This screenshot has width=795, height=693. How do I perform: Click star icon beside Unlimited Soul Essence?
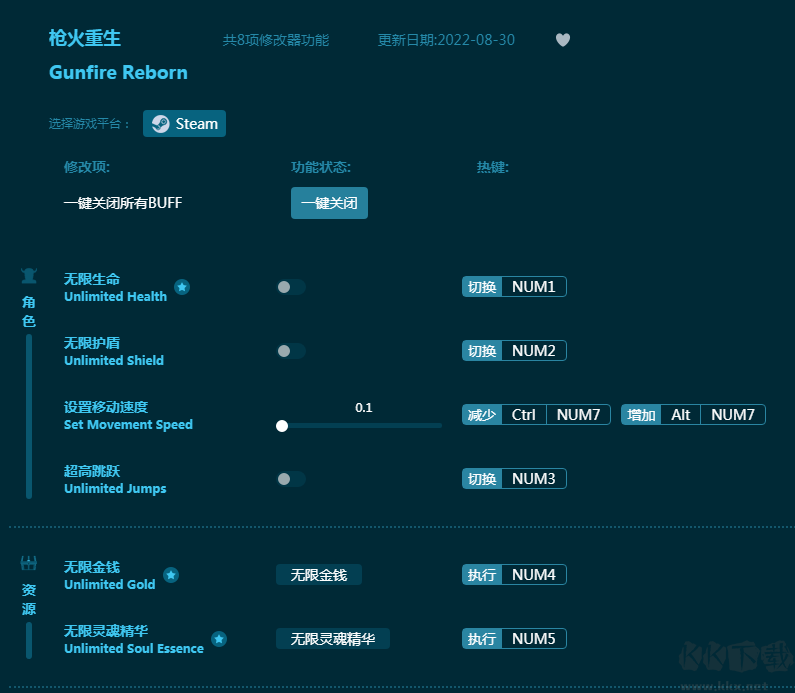[219, 639]
